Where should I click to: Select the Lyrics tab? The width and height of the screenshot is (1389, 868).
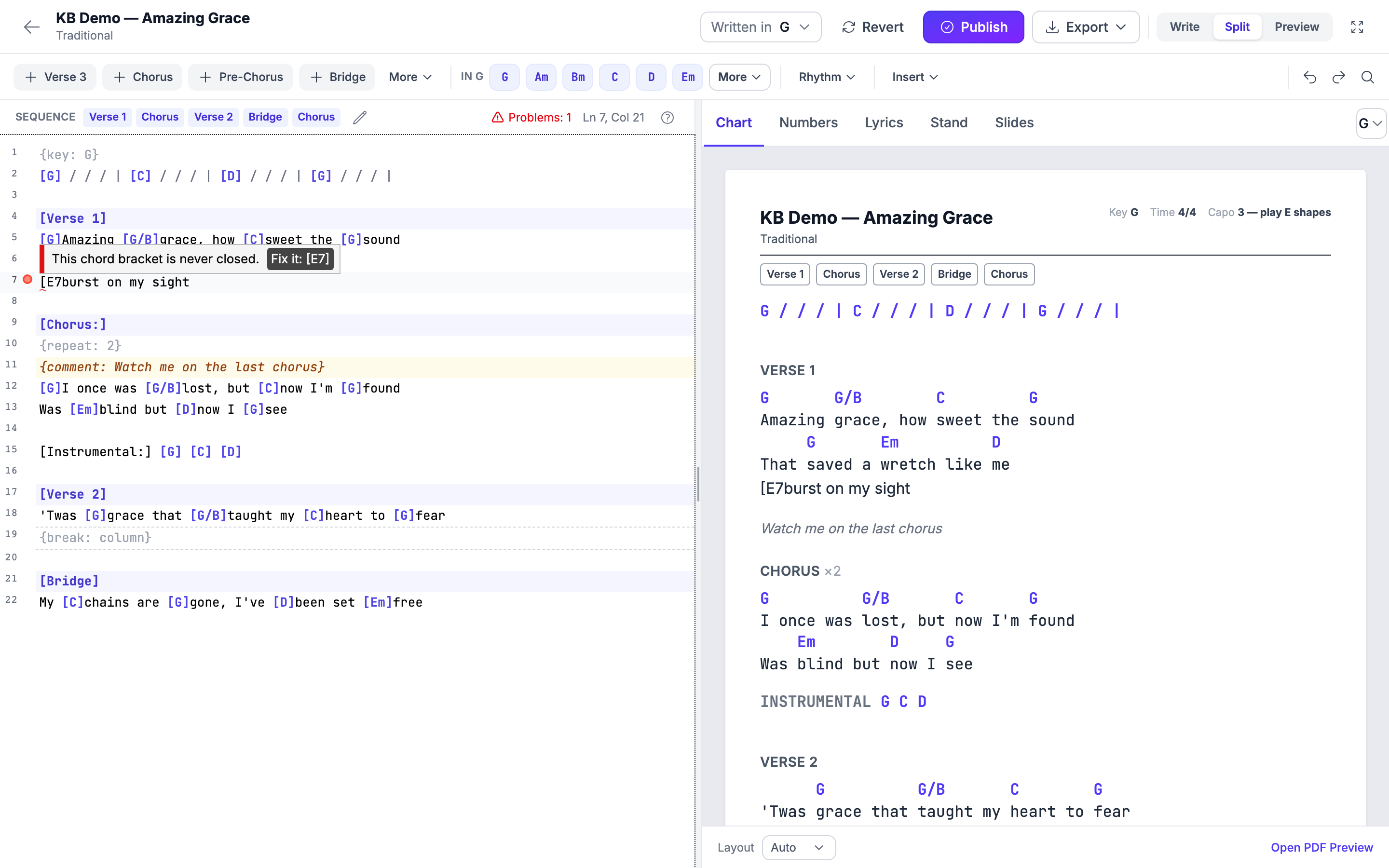pyautogui.click(x=884, y=123)
